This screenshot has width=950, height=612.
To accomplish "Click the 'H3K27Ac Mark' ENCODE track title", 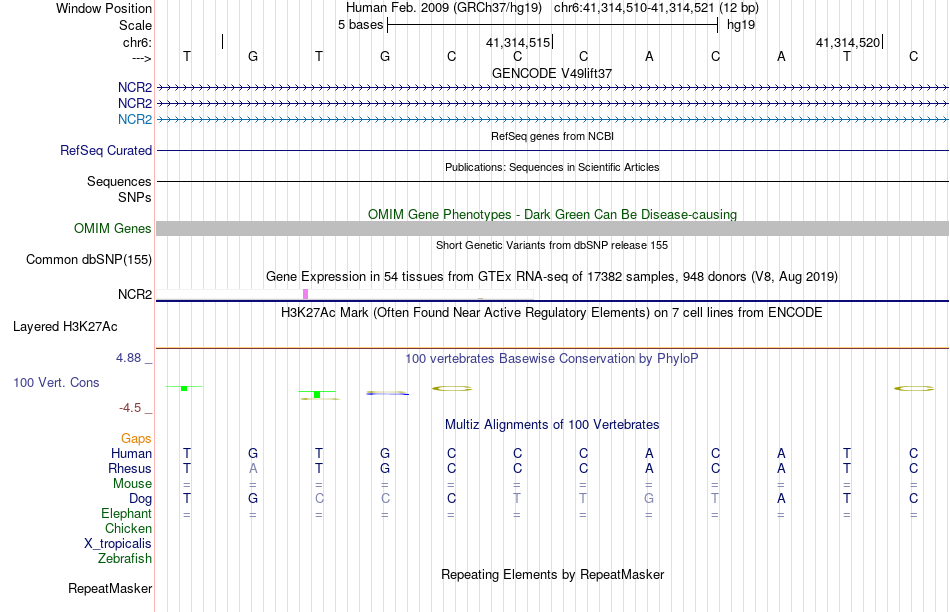I will (x=552, y=313).
